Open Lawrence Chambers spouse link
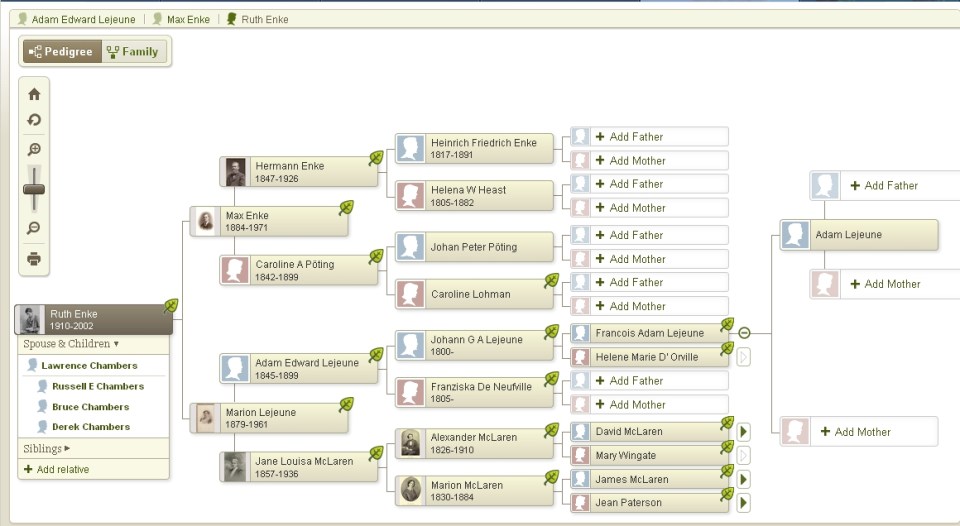960x526 pixels. click(89, 366)
